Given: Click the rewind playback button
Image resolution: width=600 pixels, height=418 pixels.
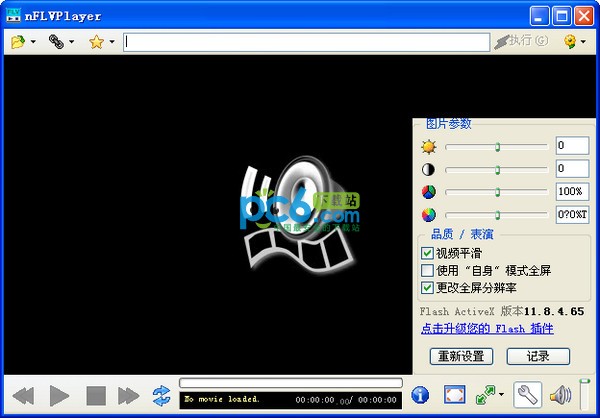Looking at the screenshot, I should click(23, 396).
